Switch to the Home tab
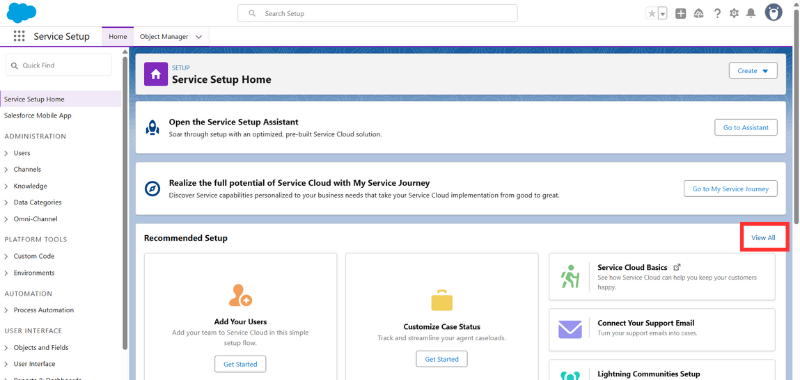The height and width of the screenshot is (380, 800). coord(118,37)
